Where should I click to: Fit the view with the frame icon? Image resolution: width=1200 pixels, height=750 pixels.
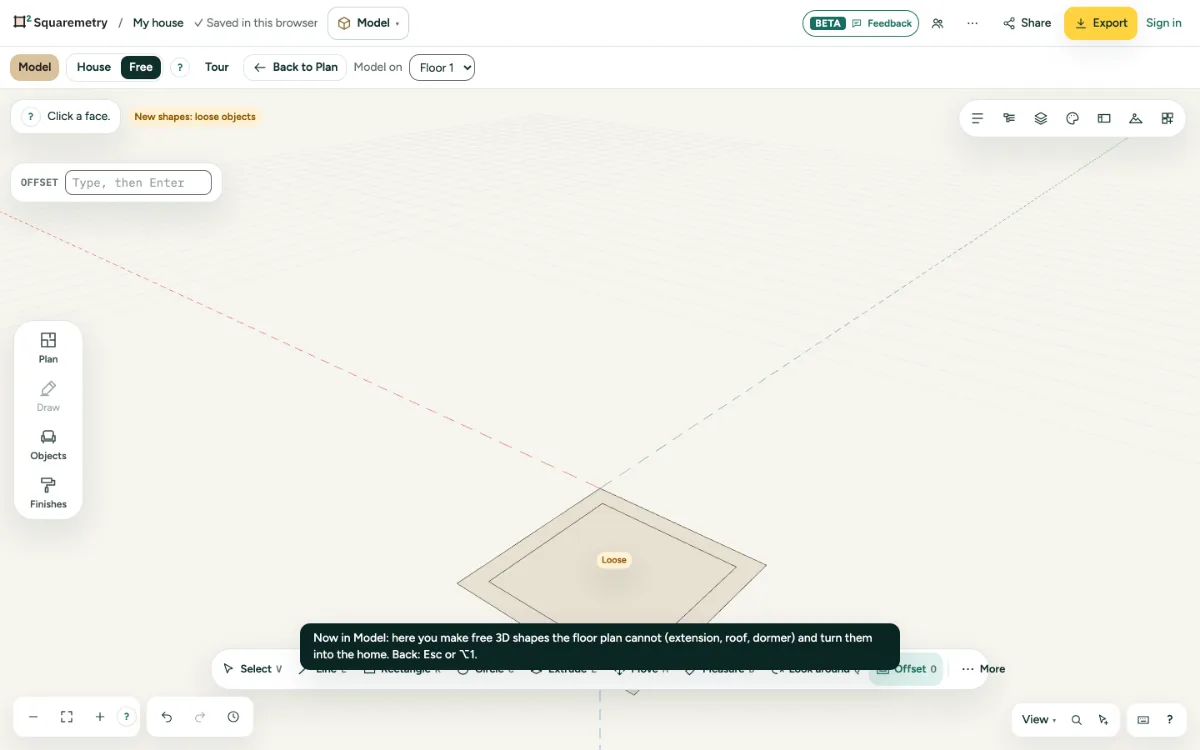click(67, 717)
